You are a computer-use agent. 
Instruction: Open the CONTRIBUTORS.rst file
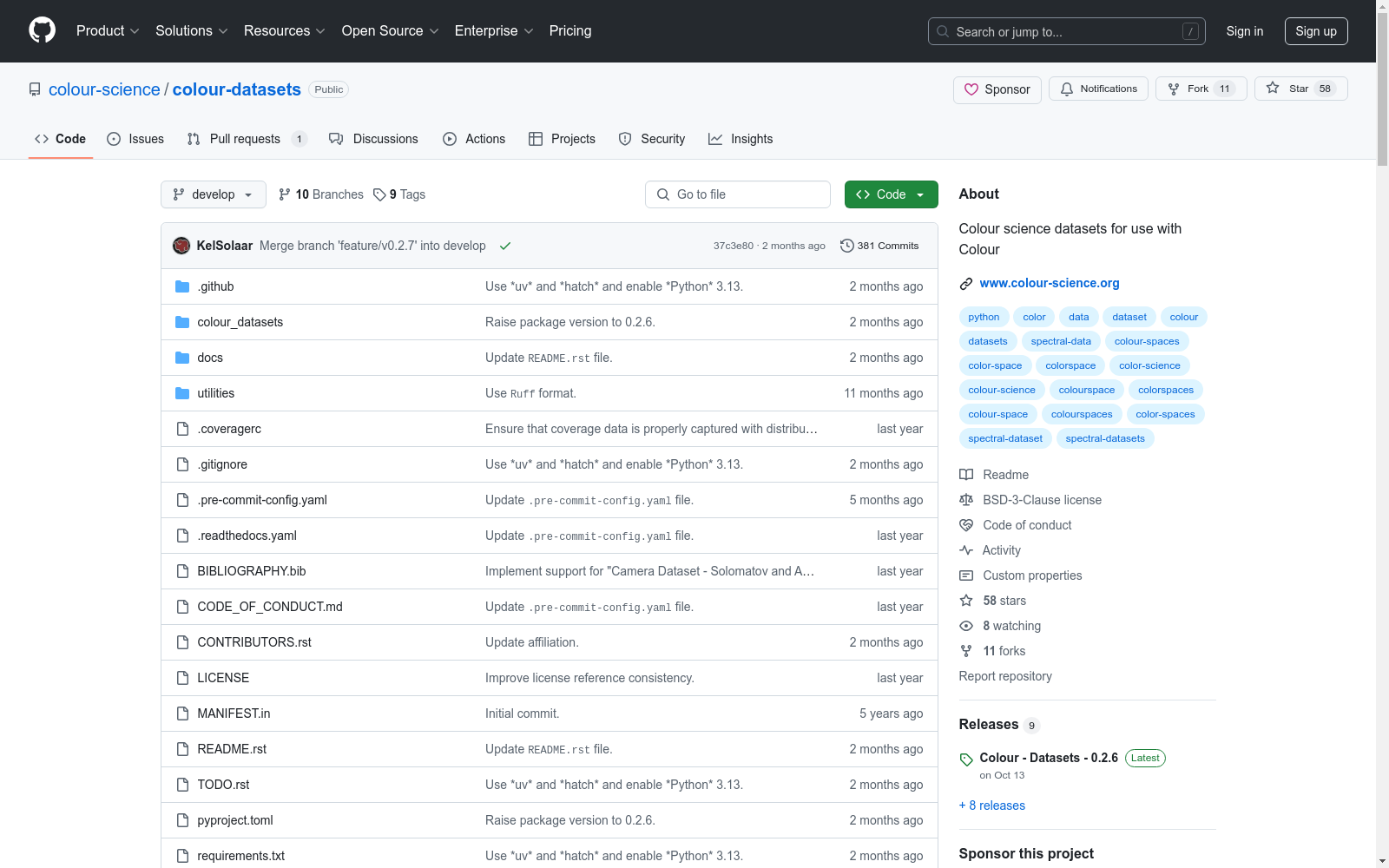(x=254, y=642)
